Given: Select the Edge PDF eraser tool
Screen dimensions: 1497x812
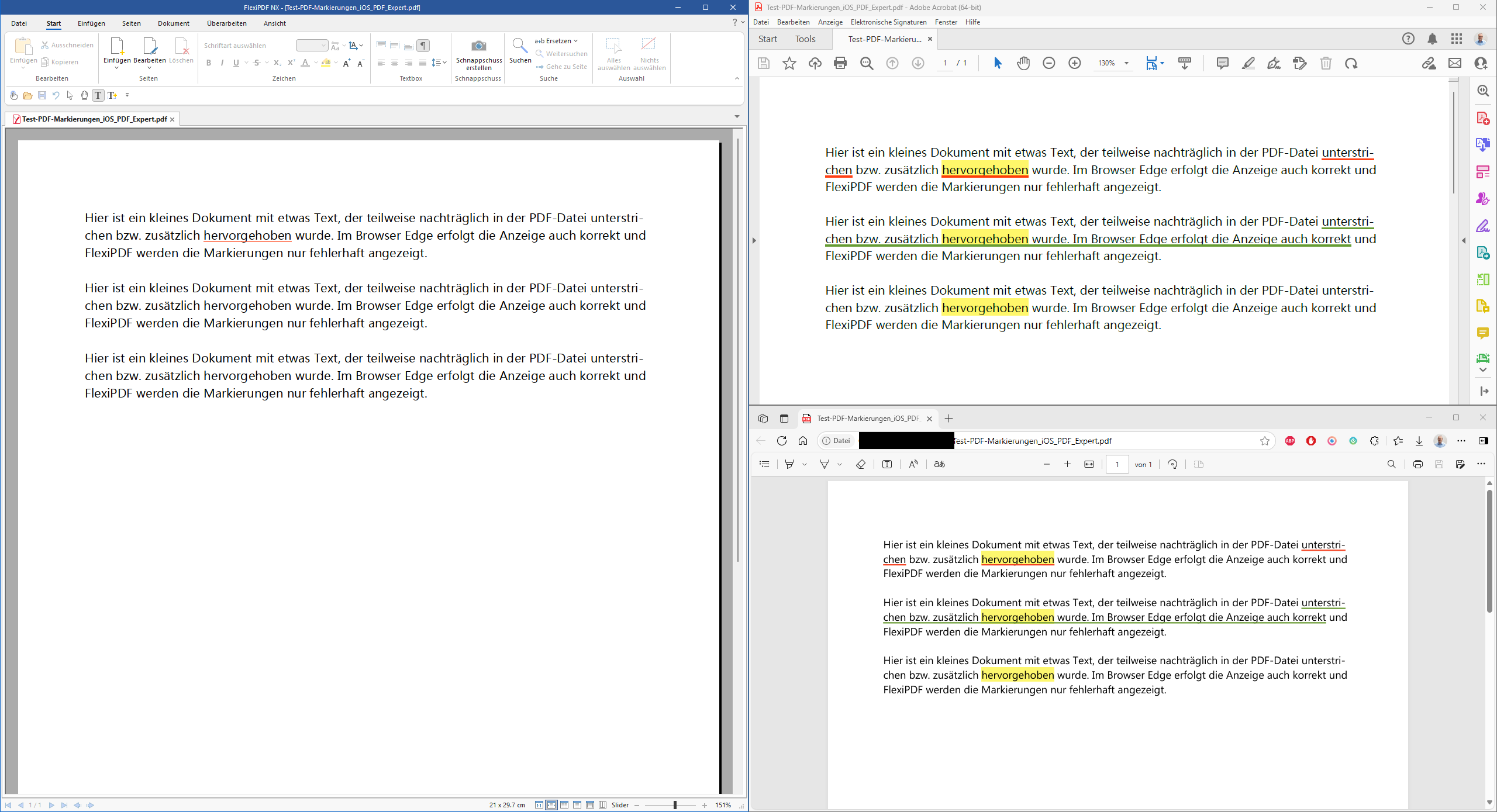Looking at the screenshot, I should (x=860, y=464).
